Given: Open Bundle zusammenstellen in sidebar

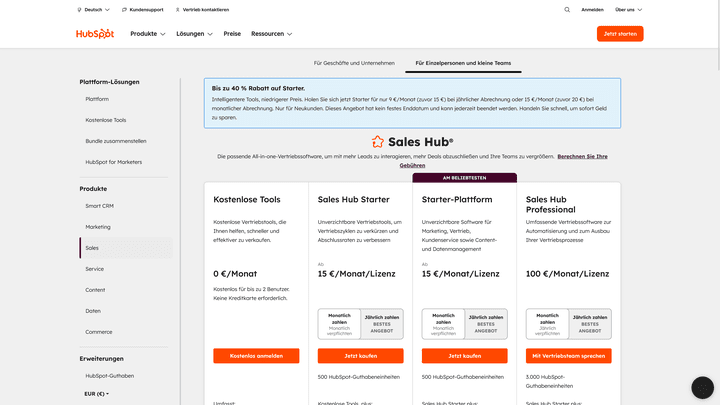Looking at the screenshot, I should [116, 141].
